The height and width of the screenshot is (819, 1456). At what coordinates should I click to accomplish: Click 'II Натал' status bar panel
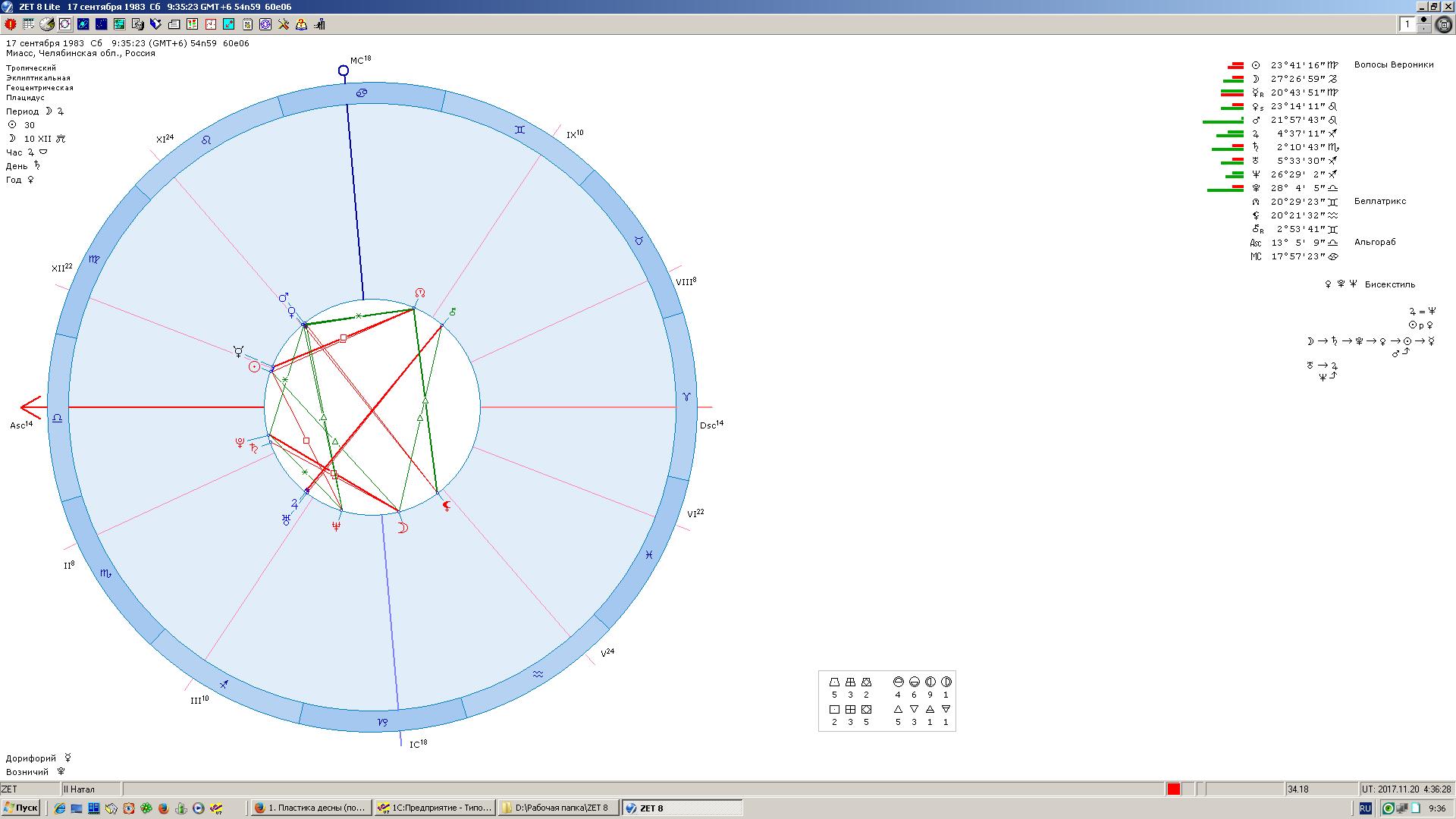click(x=89, y=789)
